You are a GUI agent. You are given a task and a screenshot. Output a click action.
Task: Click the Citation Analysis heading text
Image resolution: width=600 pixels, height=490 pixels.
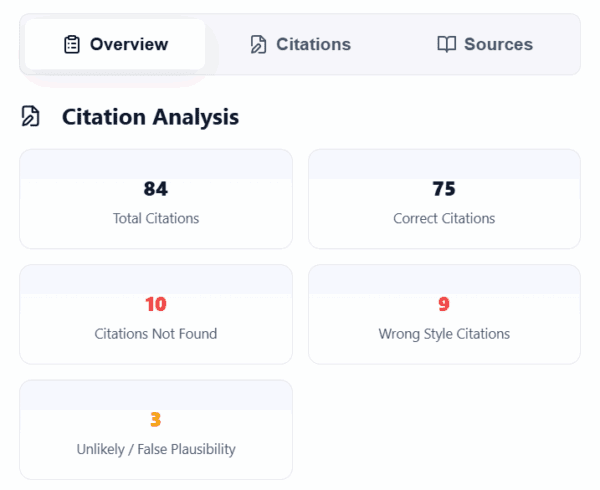tap(150, 117)
